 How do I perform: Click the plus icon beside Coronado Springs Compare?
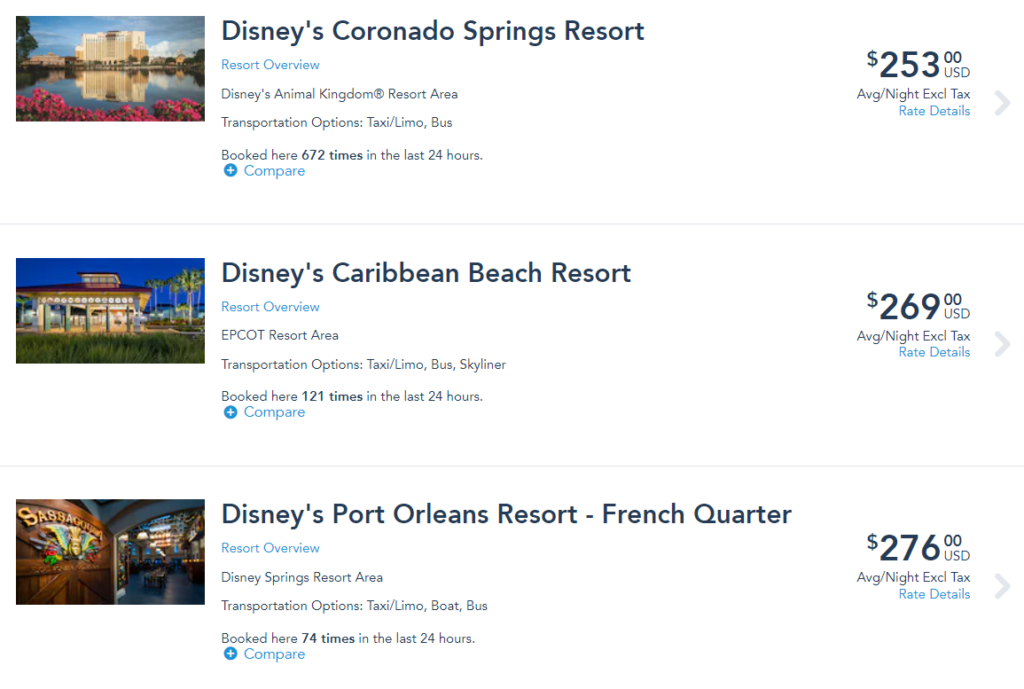click(x=231, y=170)
